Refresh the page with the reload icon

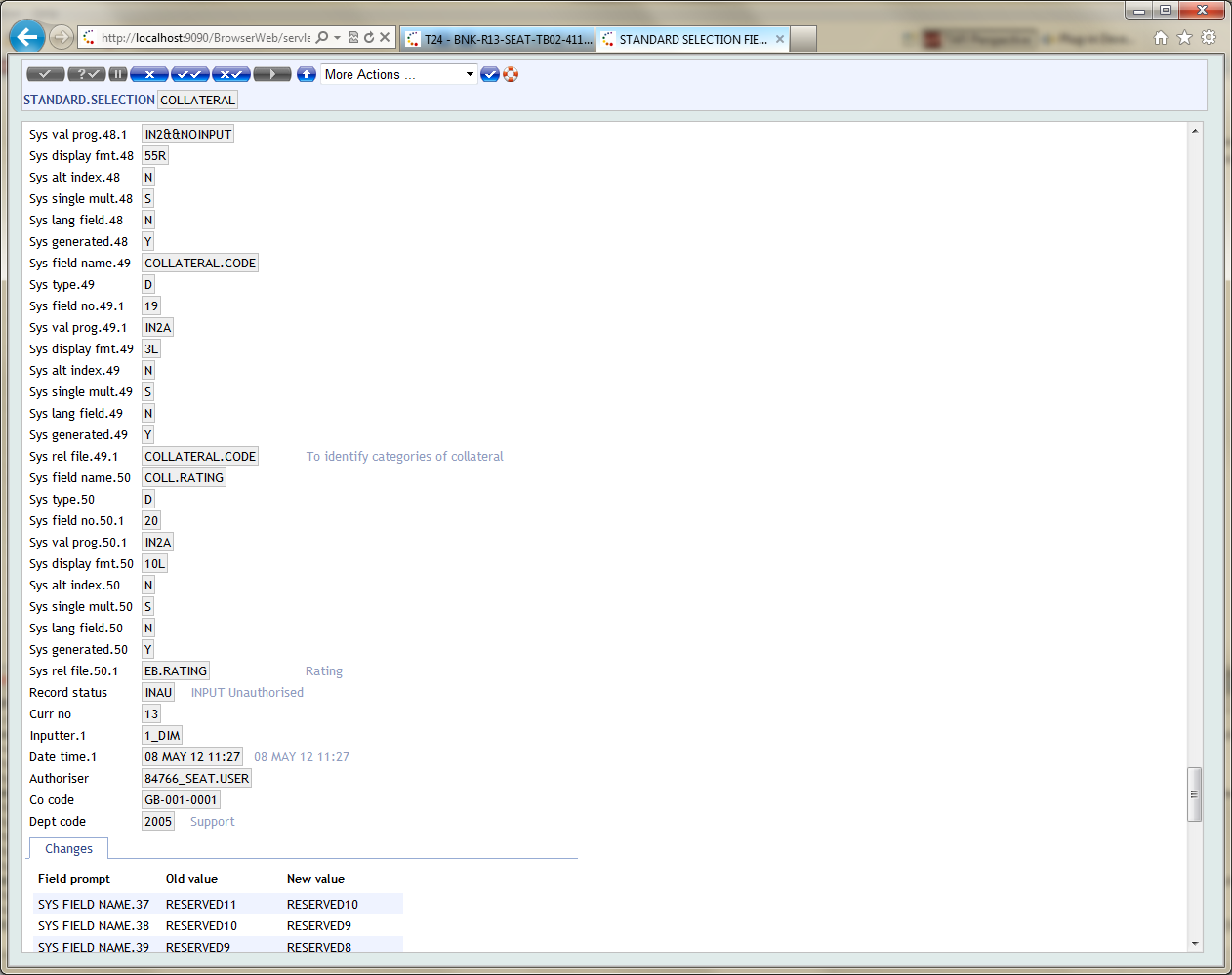coord(369,38)
